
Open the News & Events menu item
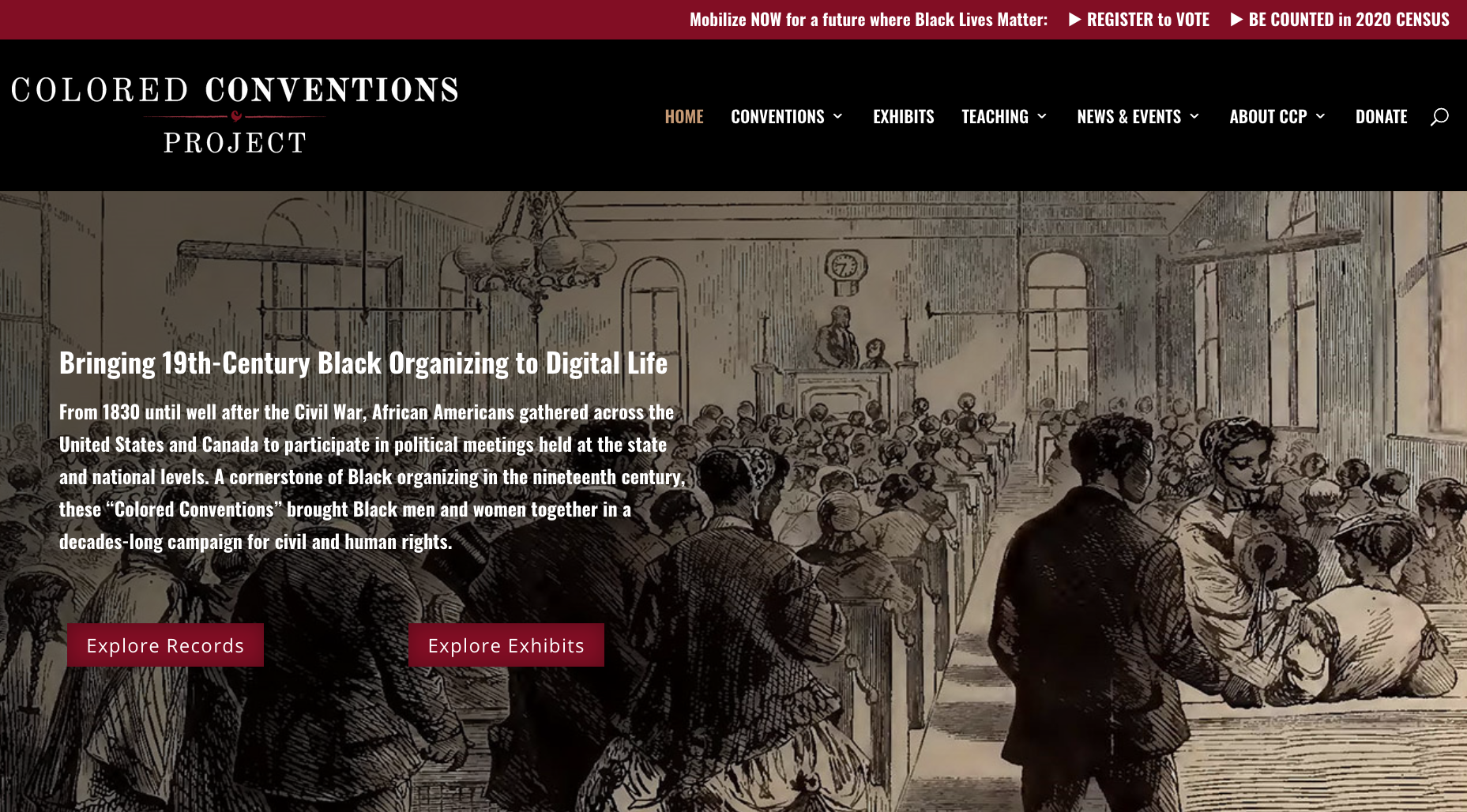[1129, 117]
